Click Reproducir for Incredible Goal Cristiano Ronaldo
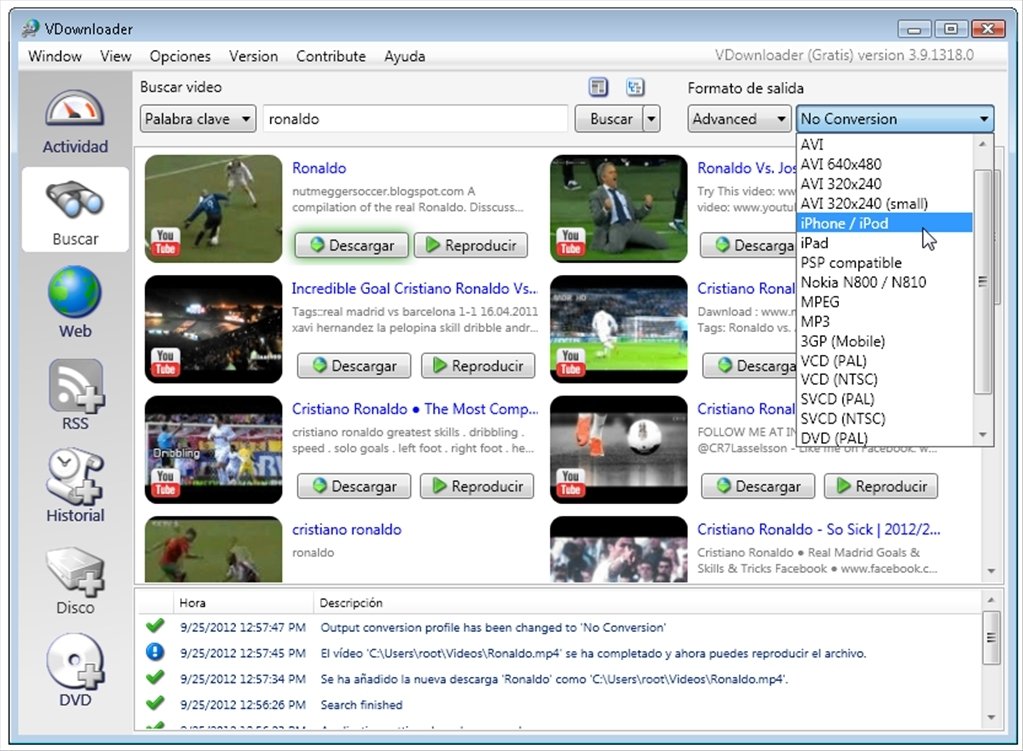1023x751 pixels. (478, 365)
